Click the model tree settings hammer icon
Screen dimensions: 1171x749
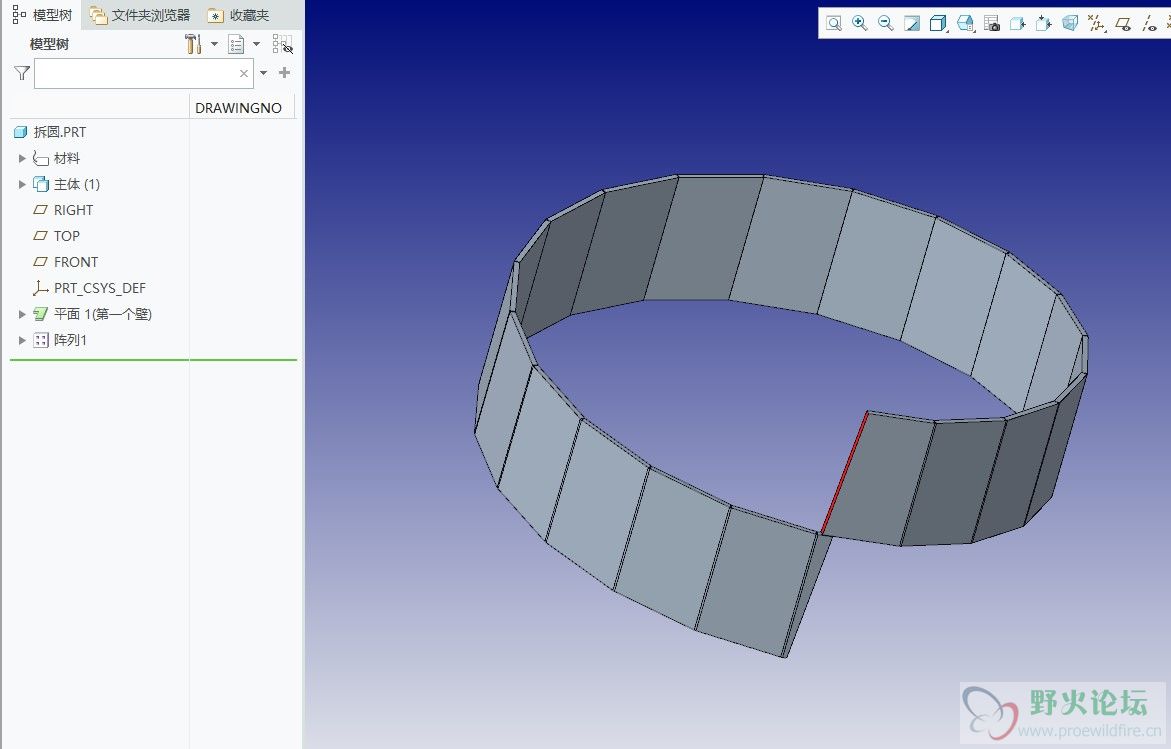click(x=193, y=44)
